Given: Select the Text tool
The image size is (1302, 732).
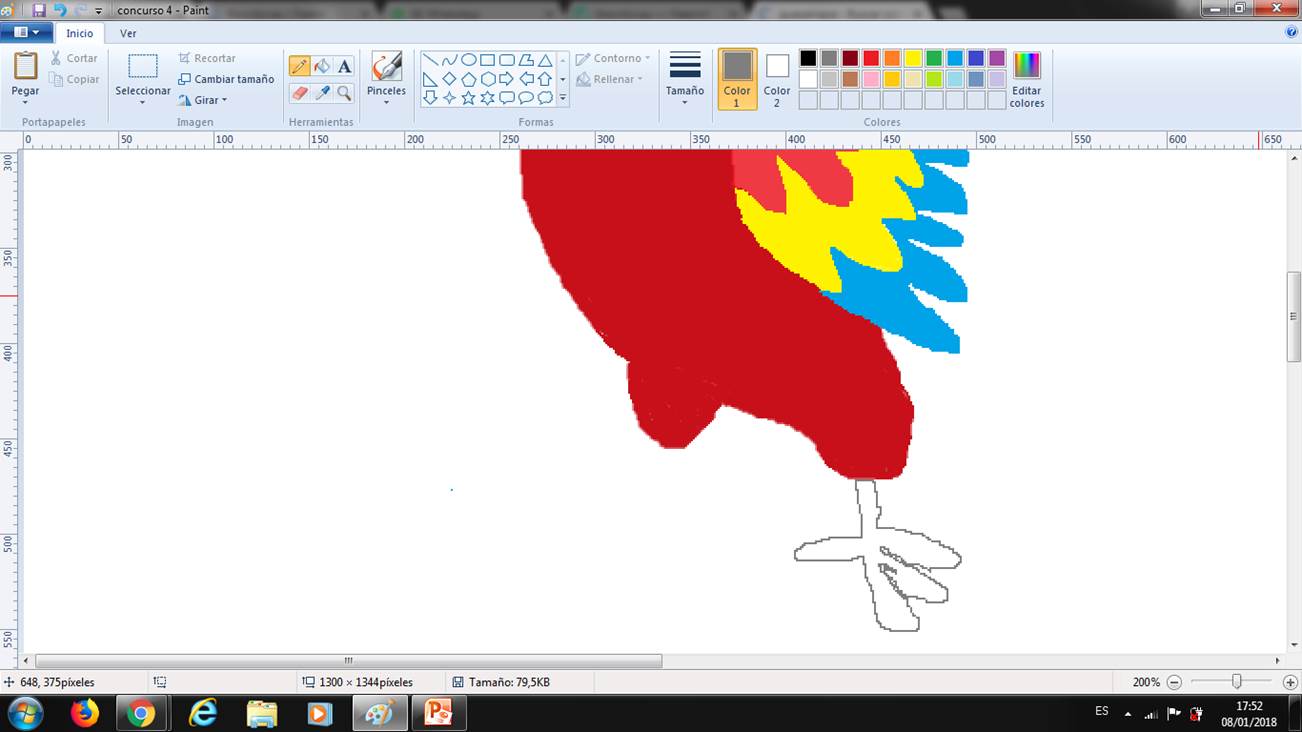Looking at the screenshot, I should [344, 67].
